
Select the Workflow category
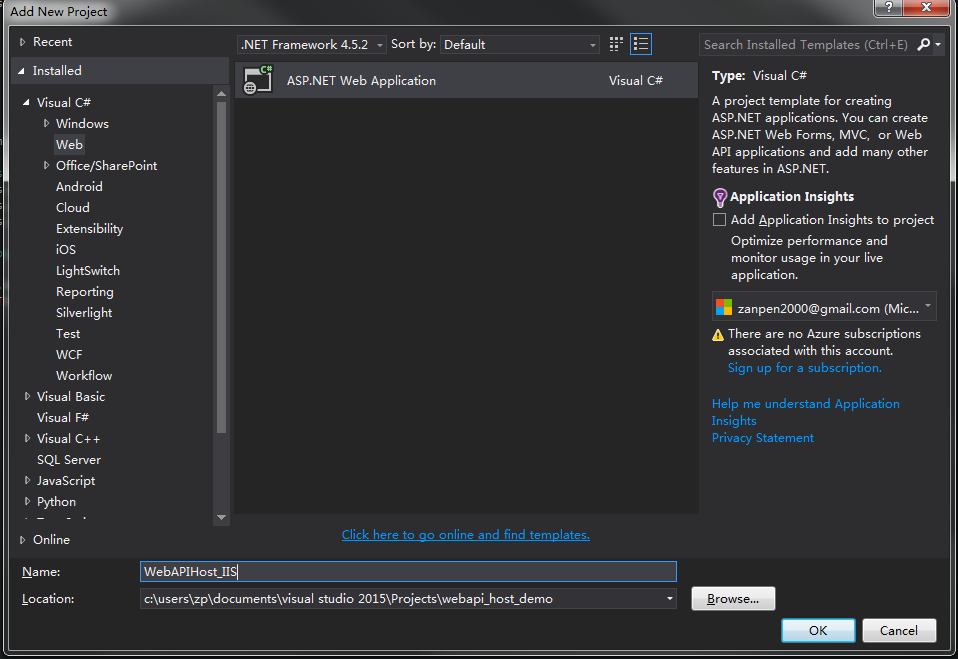tap(84, 376)
